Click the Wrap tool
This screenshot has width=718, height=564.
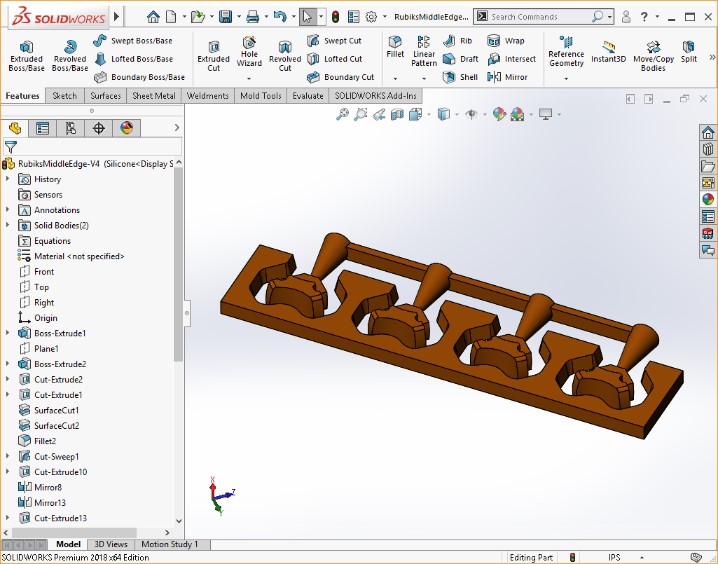[x=506, y=41]
